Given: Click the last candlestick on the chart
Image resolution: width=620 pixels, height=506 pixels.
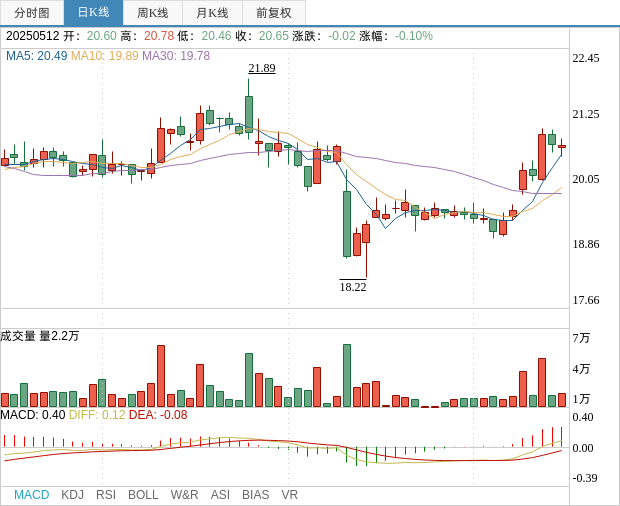Looking at the screenshot, I should (x=561, y=146).
